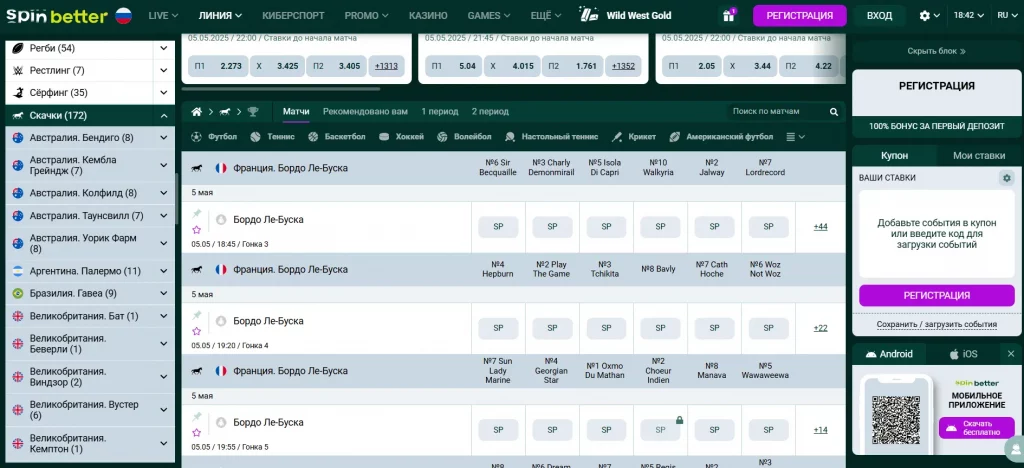Open the LIVE dropdown menu
The width and height of the screenshot is (1024, 468).
163,16
